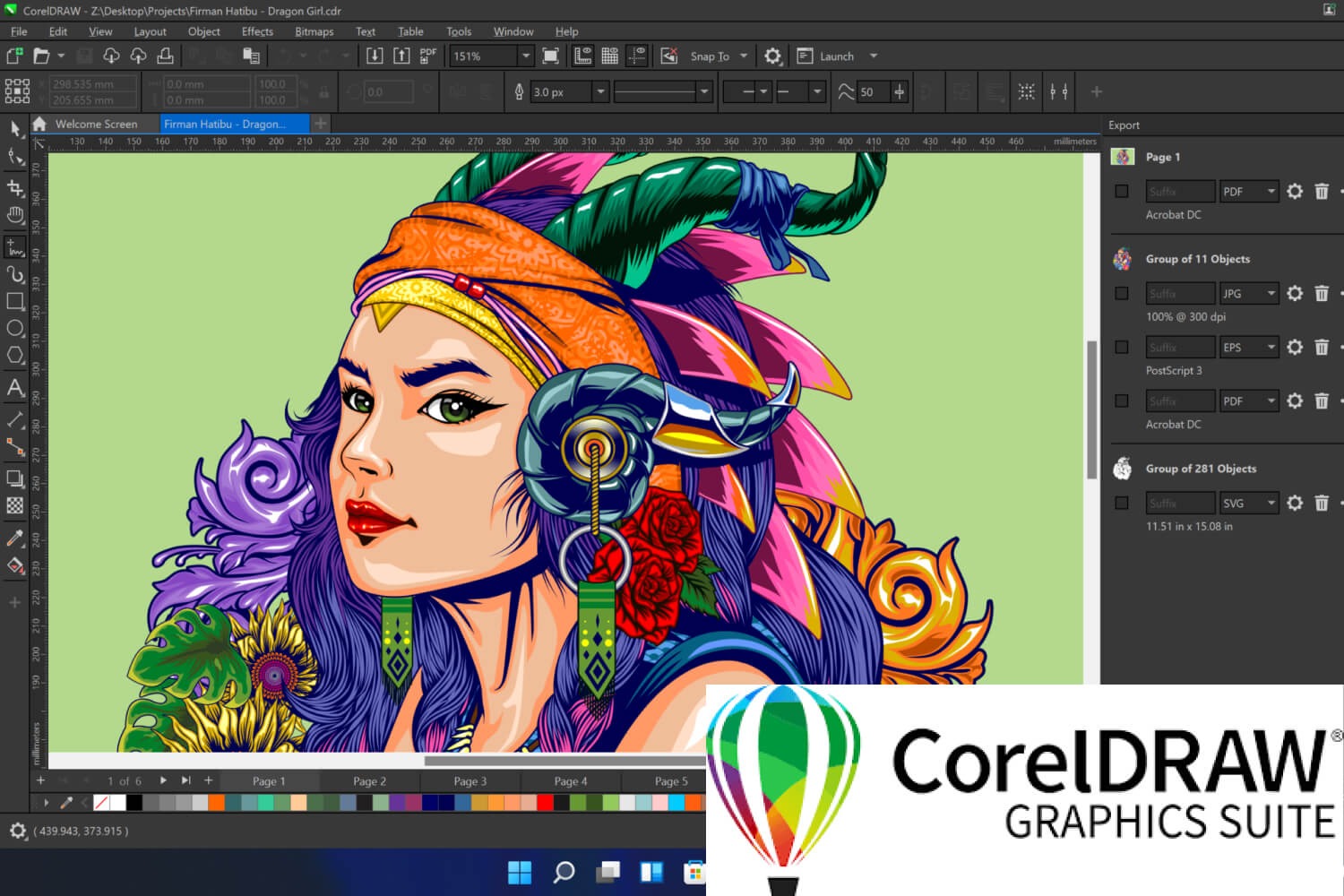Select the Pan hand tool
The width and height of the screenshot is (1344, 896).
point(15,216)
